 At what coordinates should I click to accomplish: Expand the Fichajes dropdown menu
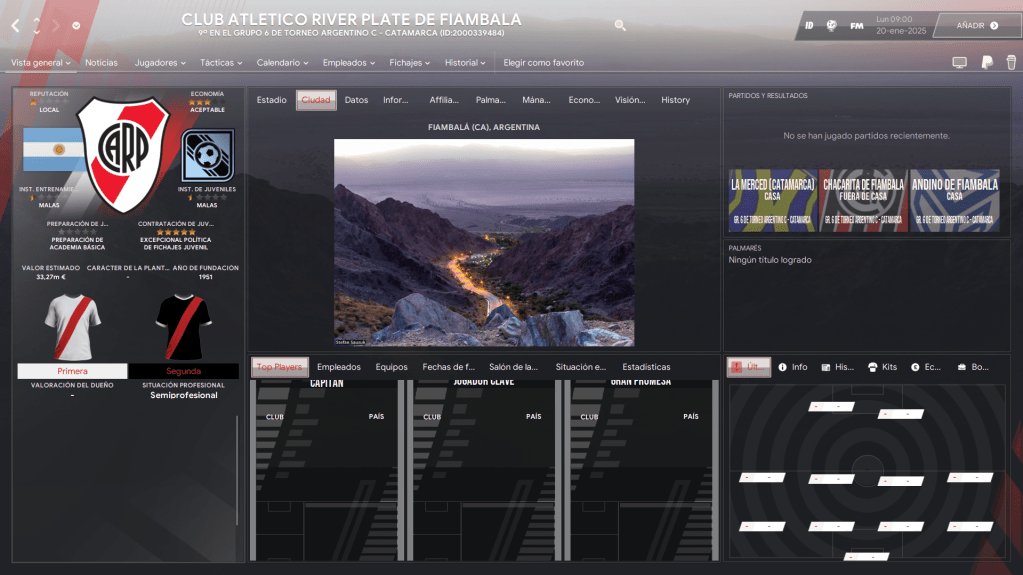click(410, 63)
